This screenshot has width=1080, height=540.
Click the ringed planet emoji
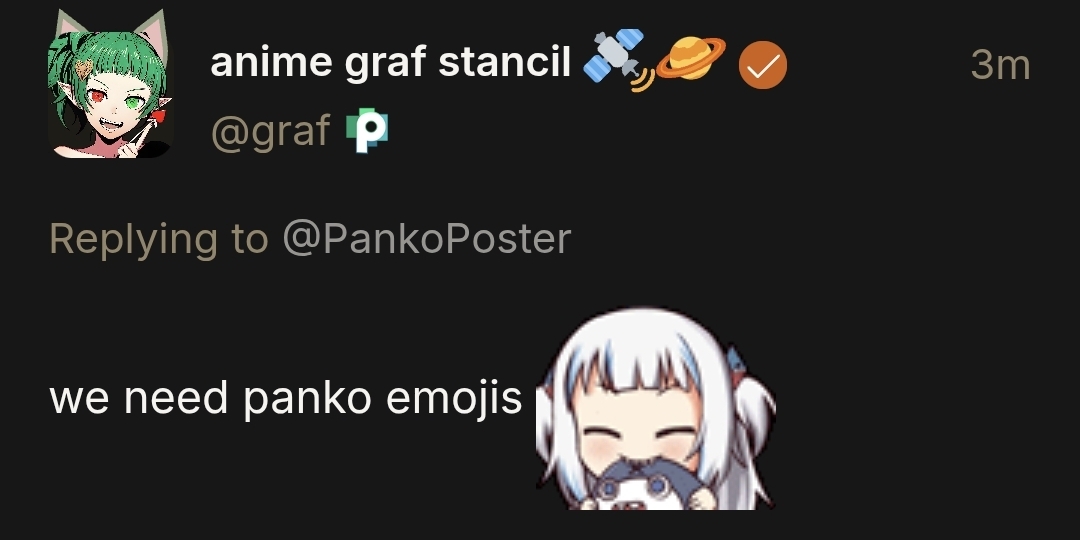coord(690,58)
